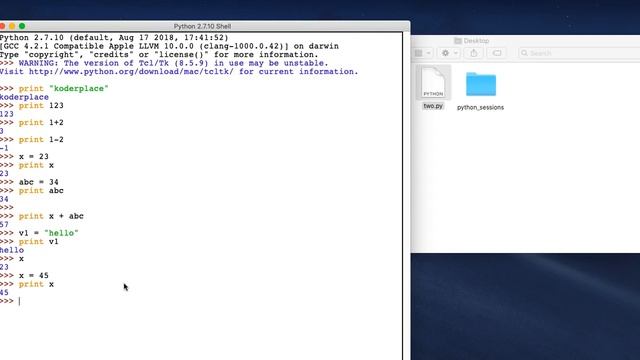Click the gear Action icon in Finder toolbar
The image size is (640, 360).
445,53
